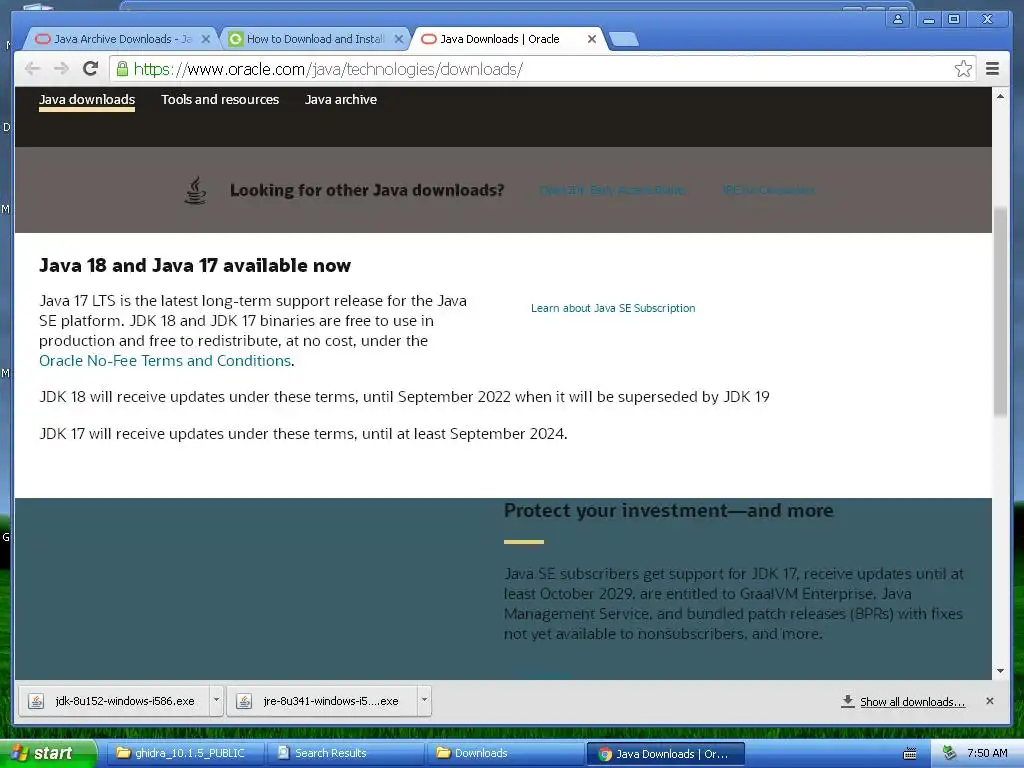Screen dimensions: 1024x768
Task: Open Learn about Java SE Subscription link
Action: pos(613,308)
